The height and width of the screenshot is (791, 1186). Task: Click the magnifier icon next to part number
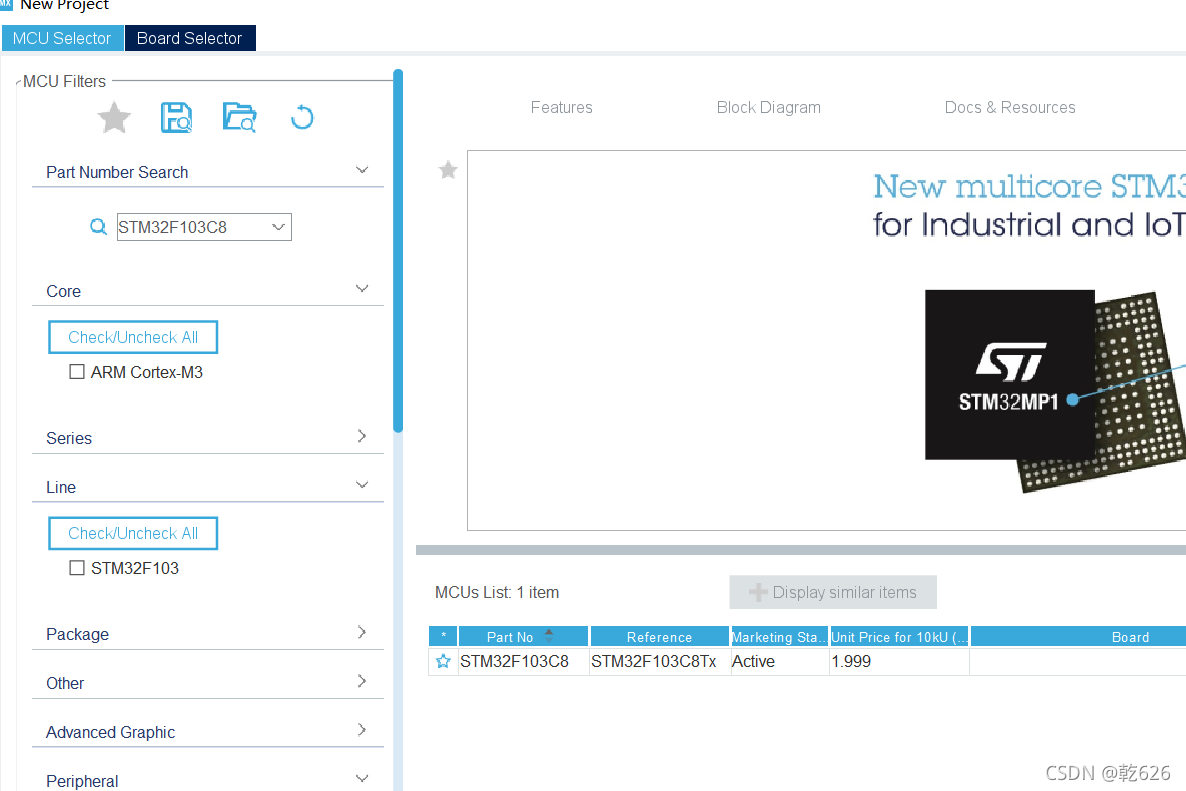pyautogui.click(x=98, y=226)
